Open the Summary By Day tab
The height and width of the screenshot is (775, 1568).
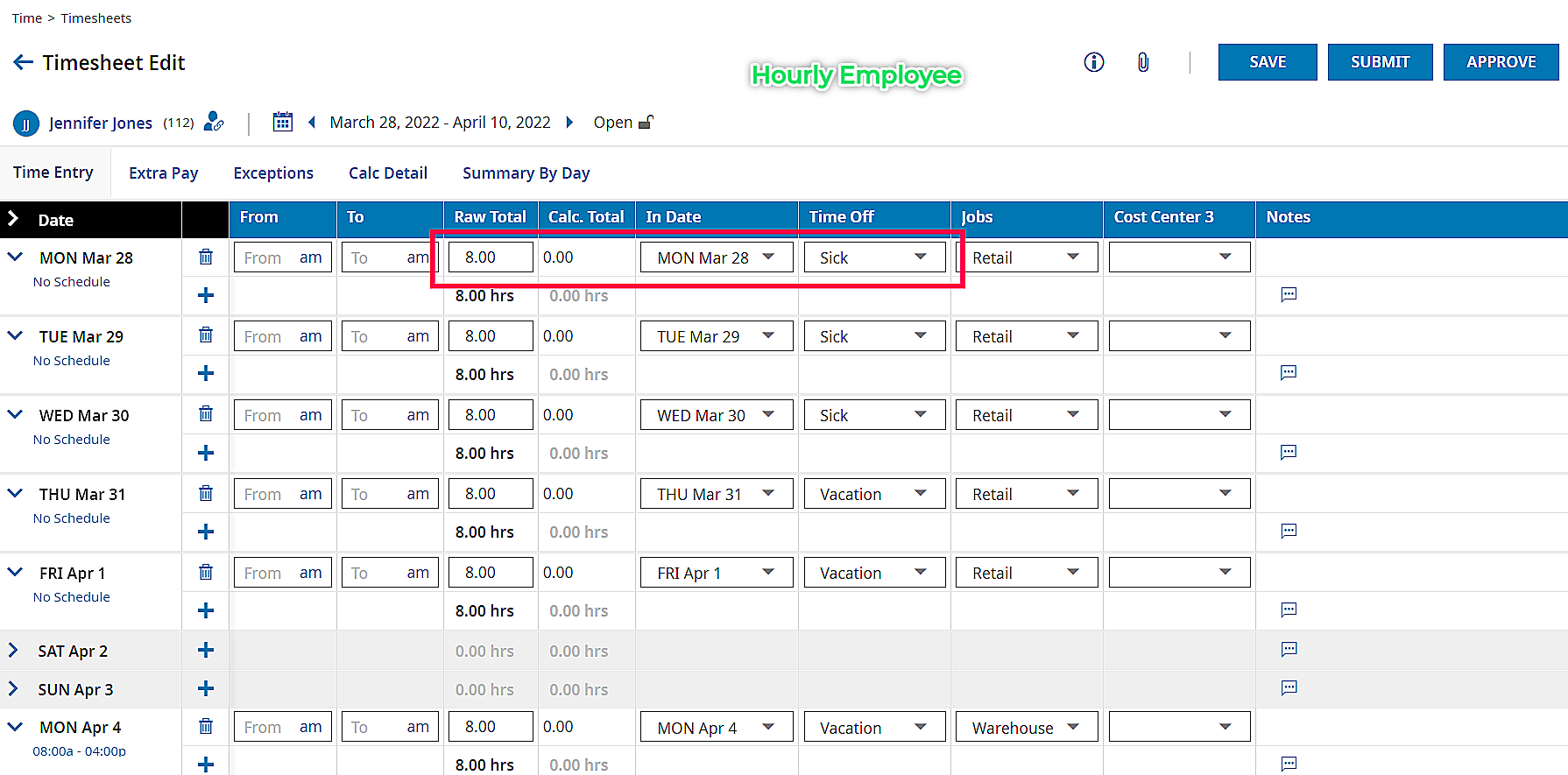point(526,173)
